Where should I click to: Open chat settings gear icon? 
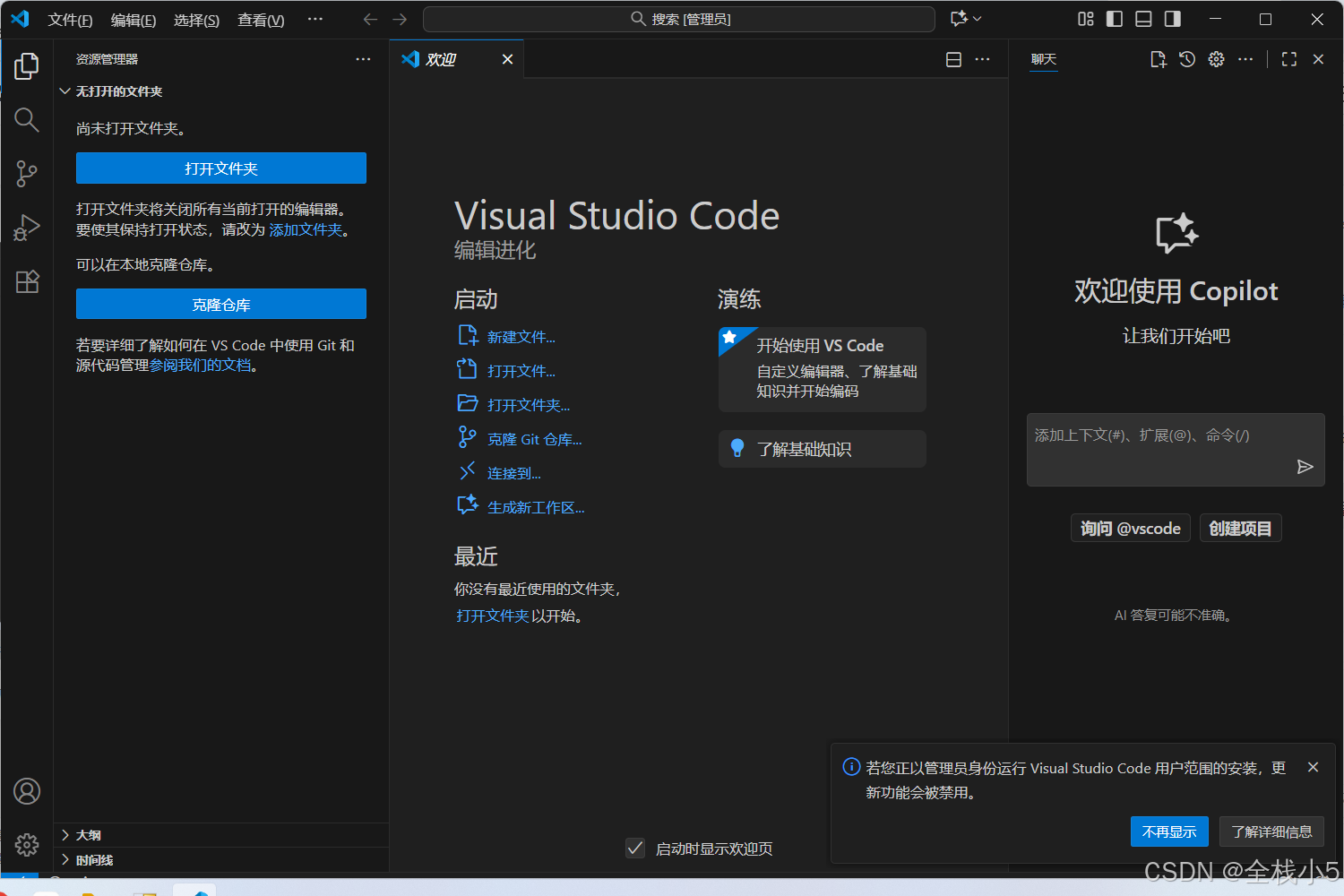(x=1216, y=59)
